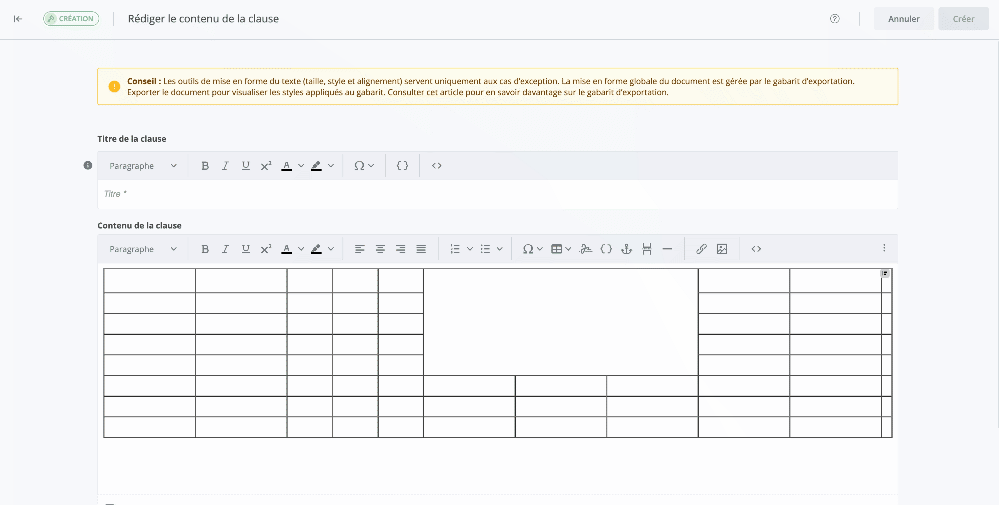
Task: Expand the highlight color options in the content toolbar
Action: (x=331, y=249)
